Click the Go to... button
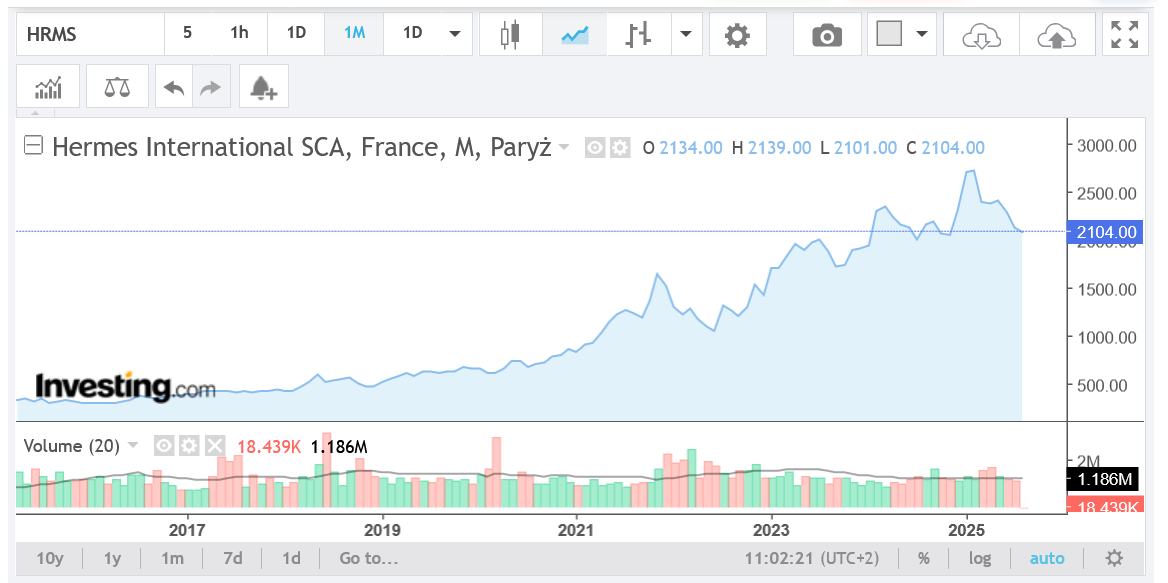The image size is (1168, 583). [368, 558]
